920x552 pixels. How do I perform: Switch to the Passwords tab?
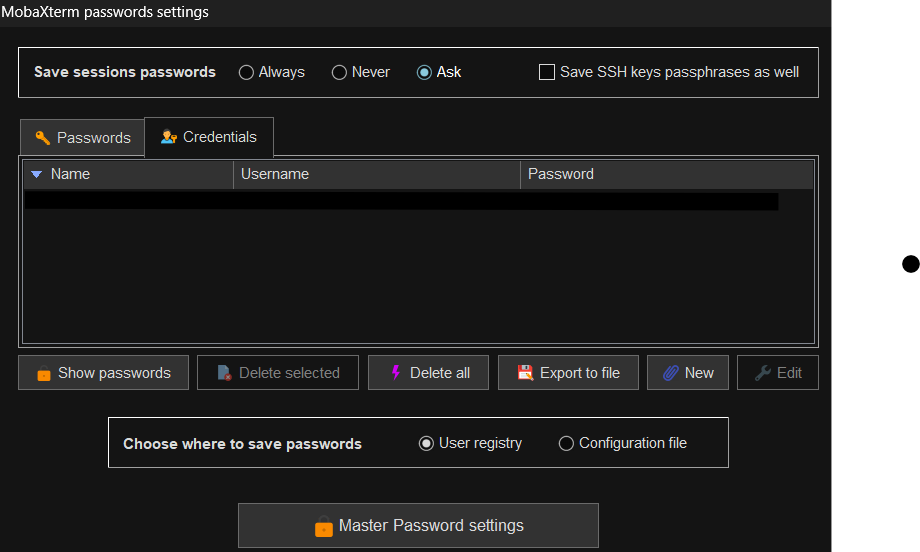83,138
